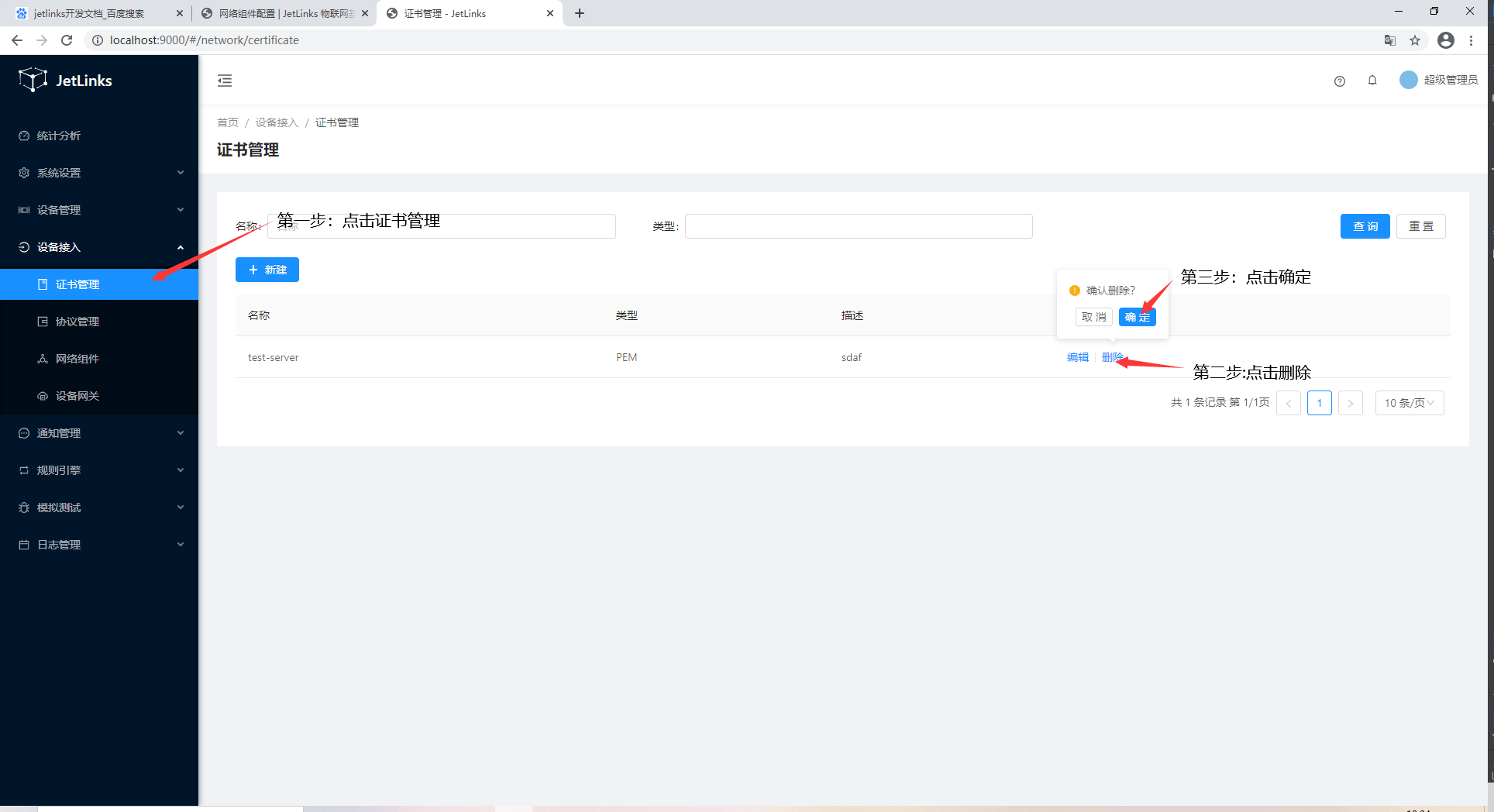The height and width of the screenshot is (812, 1494).
Task: Collapse the sidebar with the menu fold icon
Action: point(225,81)
